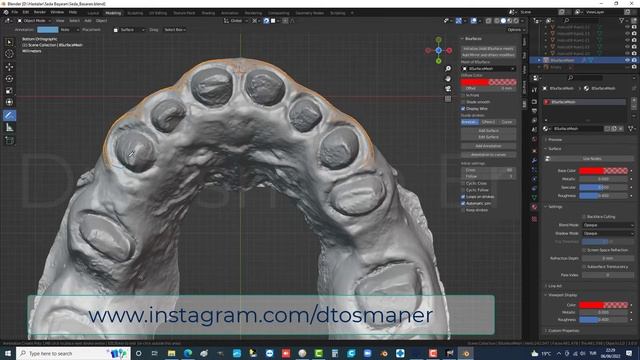Select the Annotate tool
This screenshot has width=640, height=360.
click(9, 115)
